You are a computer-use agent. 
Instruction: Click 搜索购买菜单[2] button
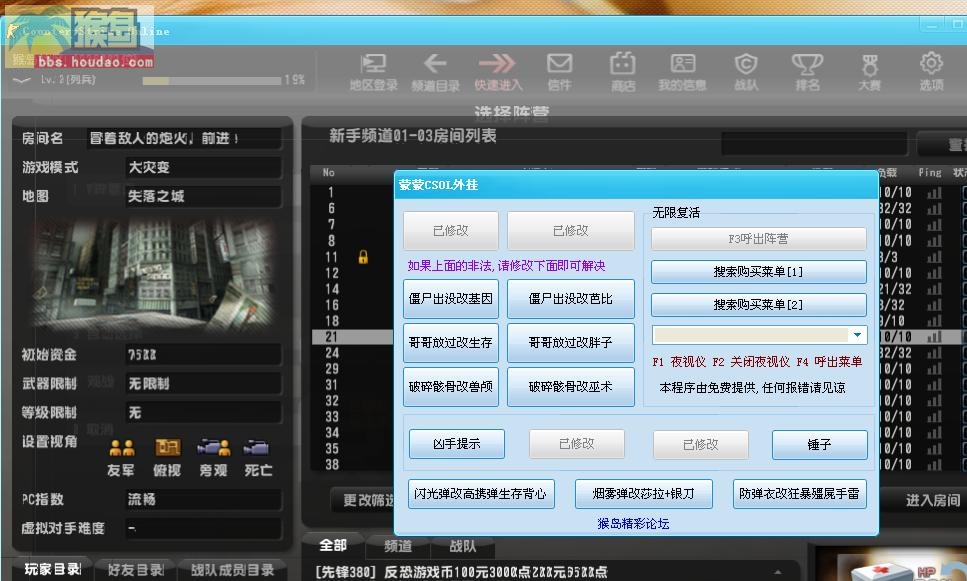coord(759,305)
